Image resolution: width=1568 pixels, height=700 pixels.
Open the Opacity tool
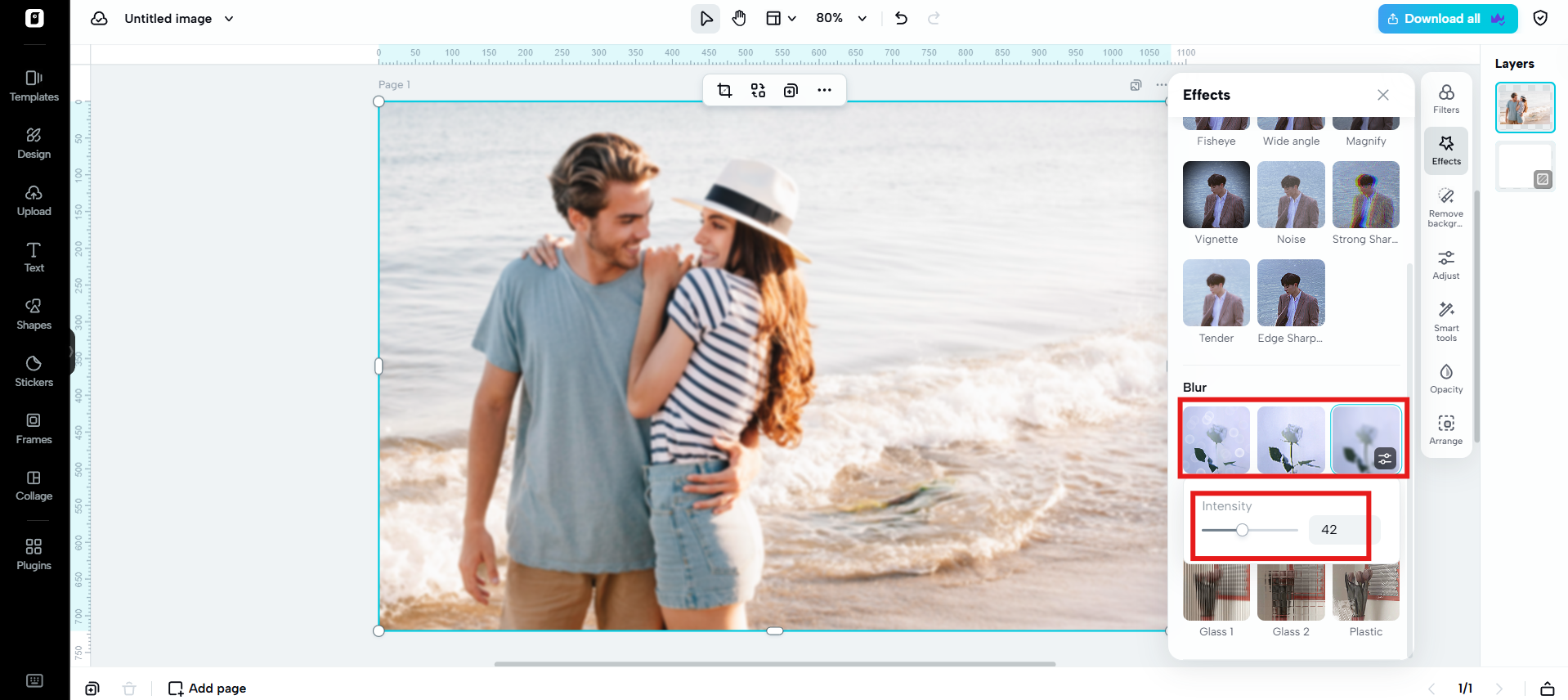[1446, 379]
